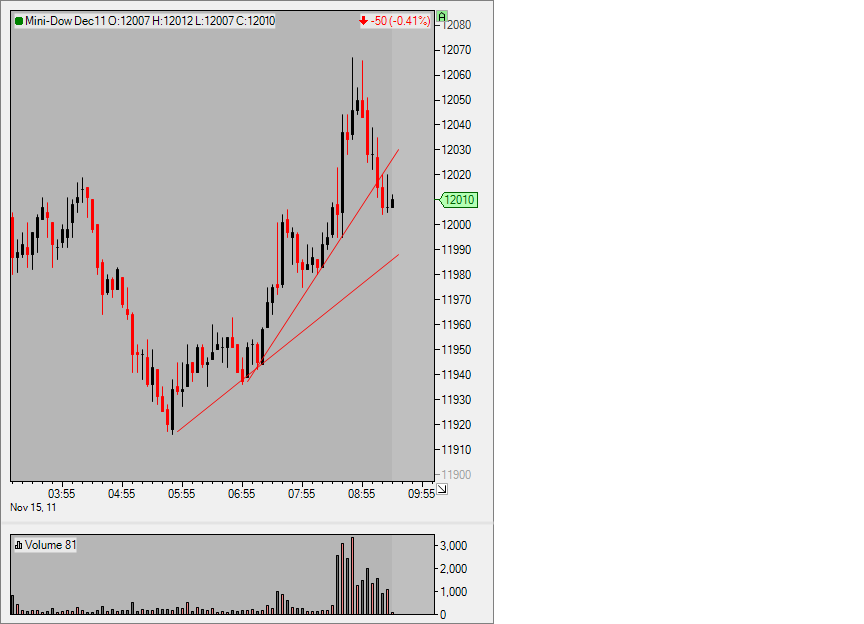Screen dimensions: 864x624
Task: Select the 'Volume 81' indicator label
Action: pyautogui.click(x=51, y=545)
